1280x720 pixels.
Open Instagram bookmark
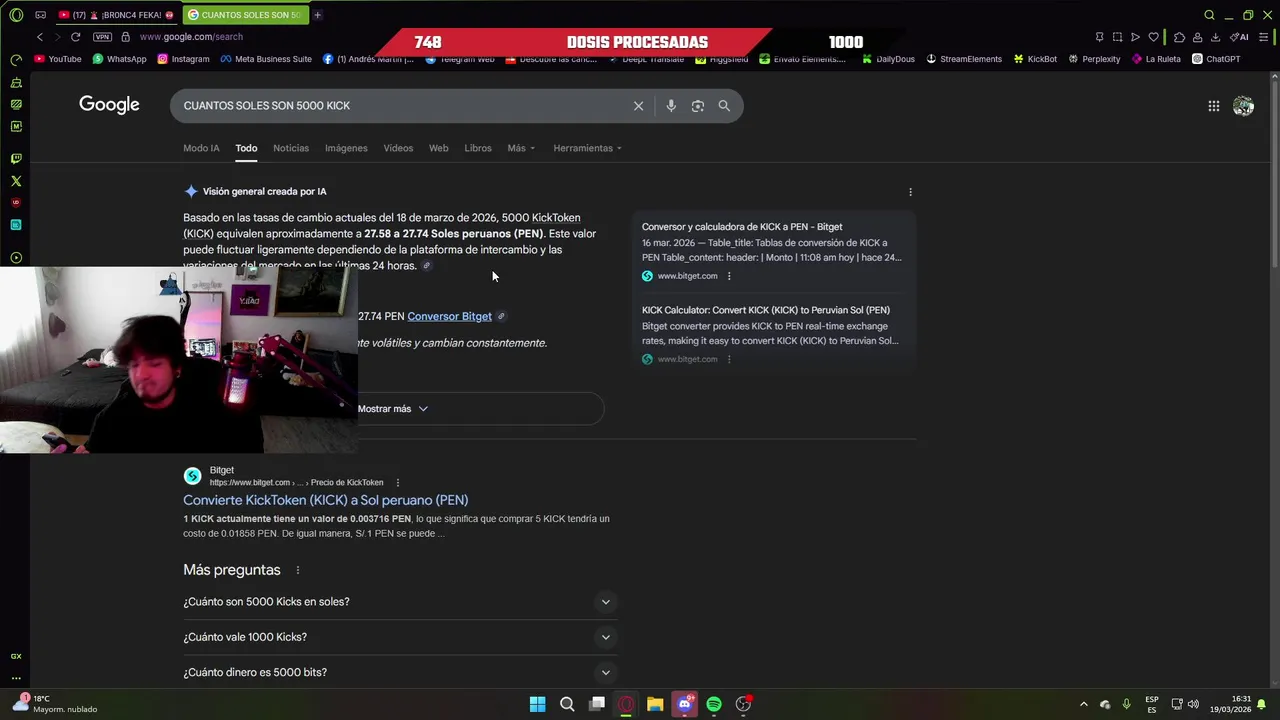coord(183,59)
